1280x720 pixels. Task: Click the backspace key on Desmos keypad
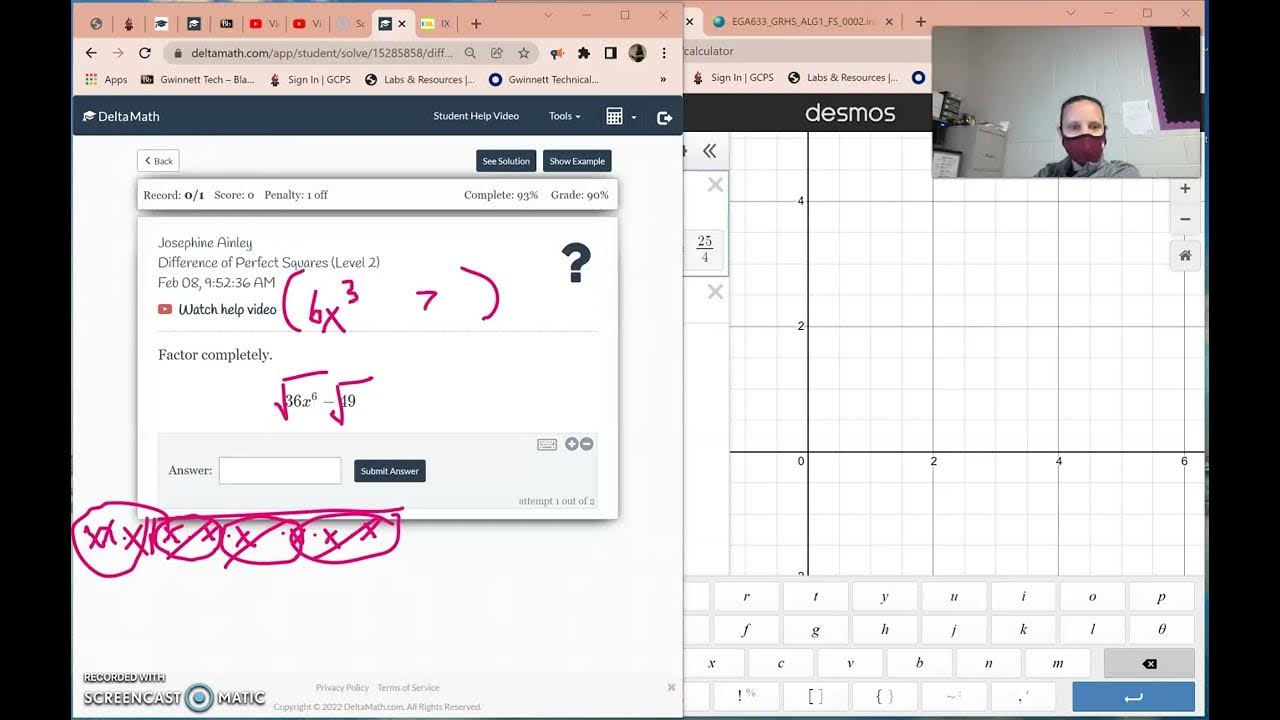[x=1149, y=663]
